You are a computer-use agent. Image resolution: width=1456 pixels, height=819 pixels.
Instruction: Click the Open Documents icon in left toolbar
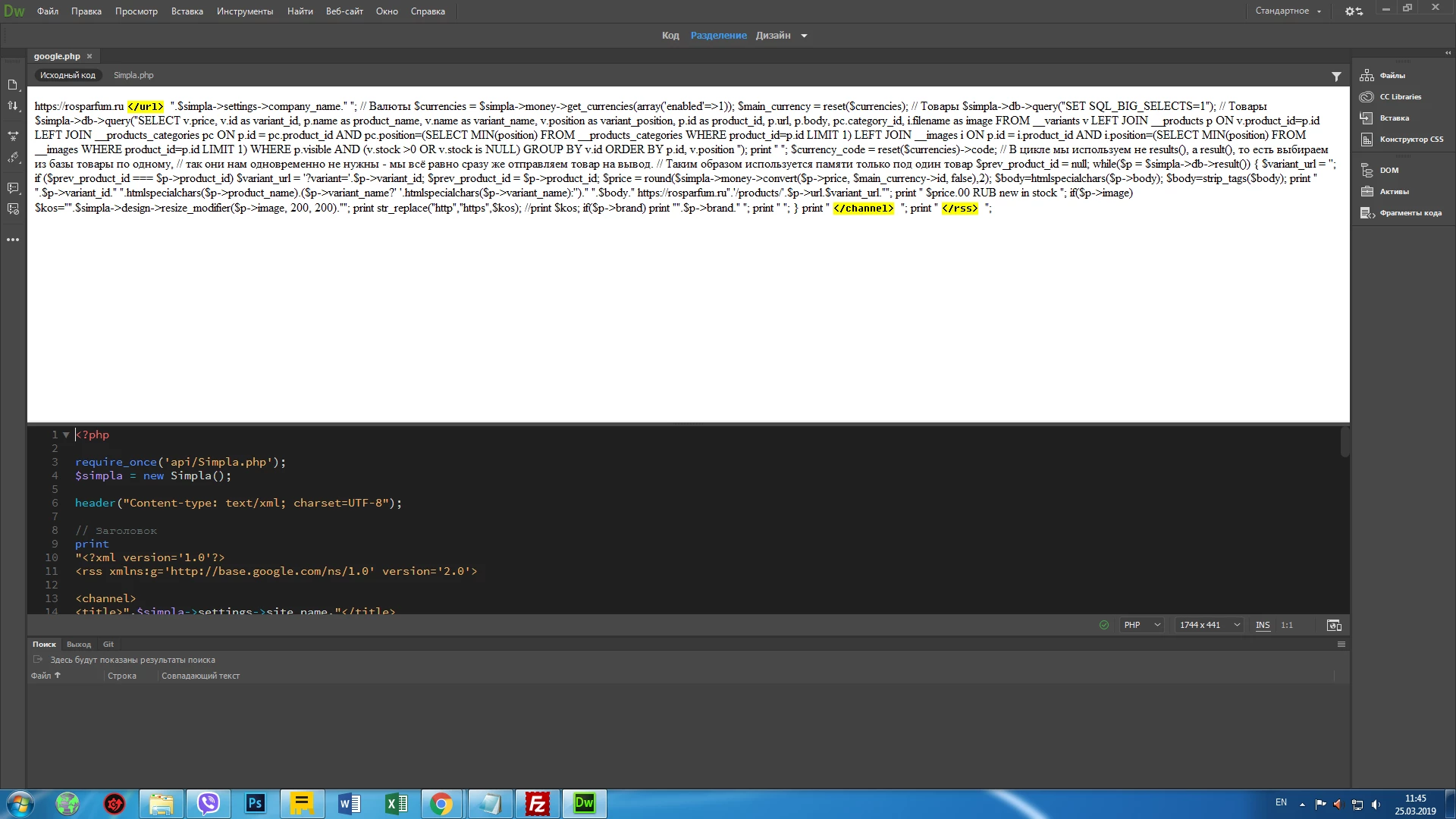[13, 85]
